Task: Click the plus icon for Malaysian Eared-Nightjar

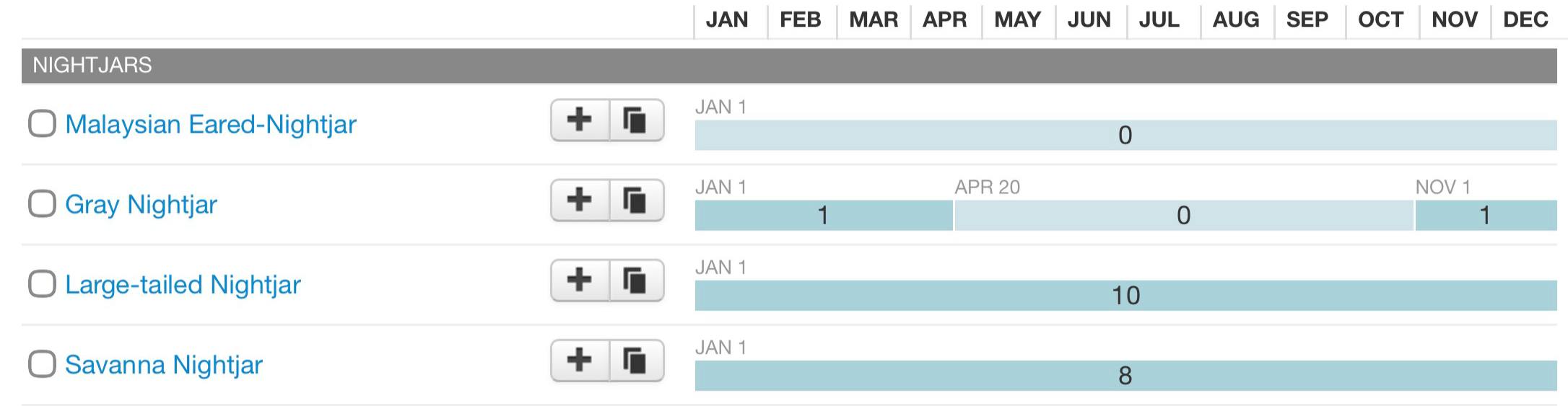Action: click(x=580, y=120)
